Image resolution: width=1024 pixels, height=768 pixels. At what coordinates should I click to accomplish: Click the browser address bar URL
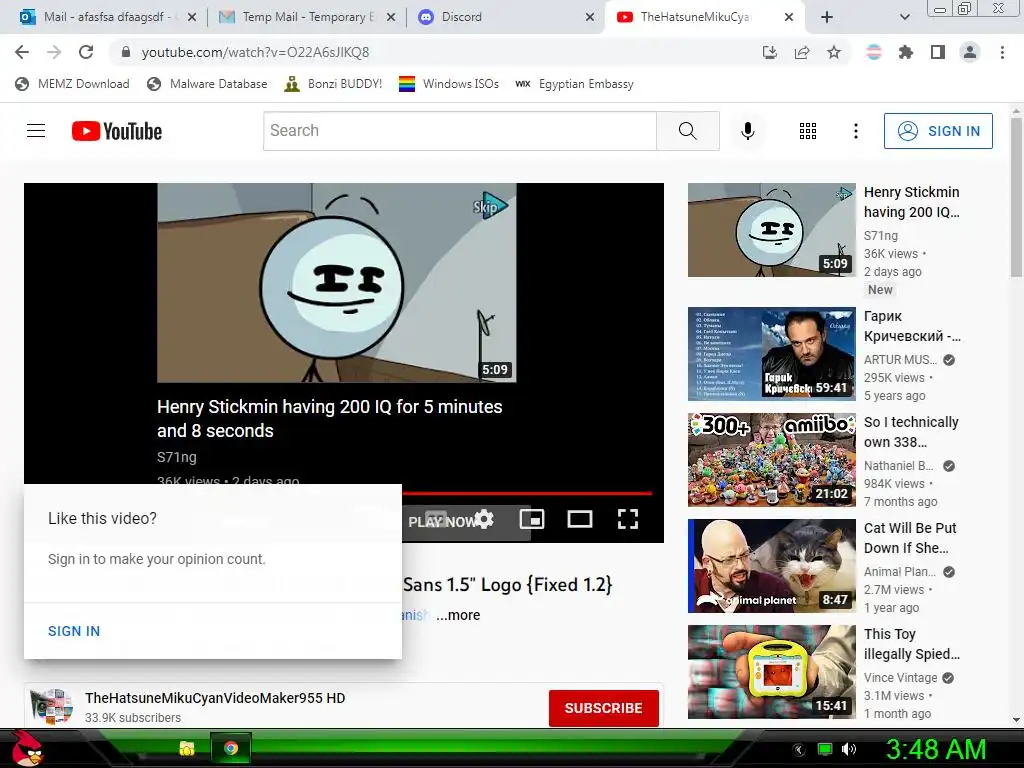tap(255, 52)
